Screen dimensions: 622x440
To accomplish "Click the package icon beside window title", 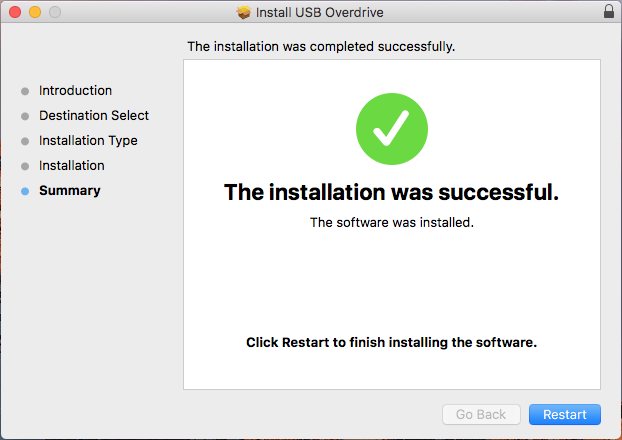I will [x=243, y=12].
